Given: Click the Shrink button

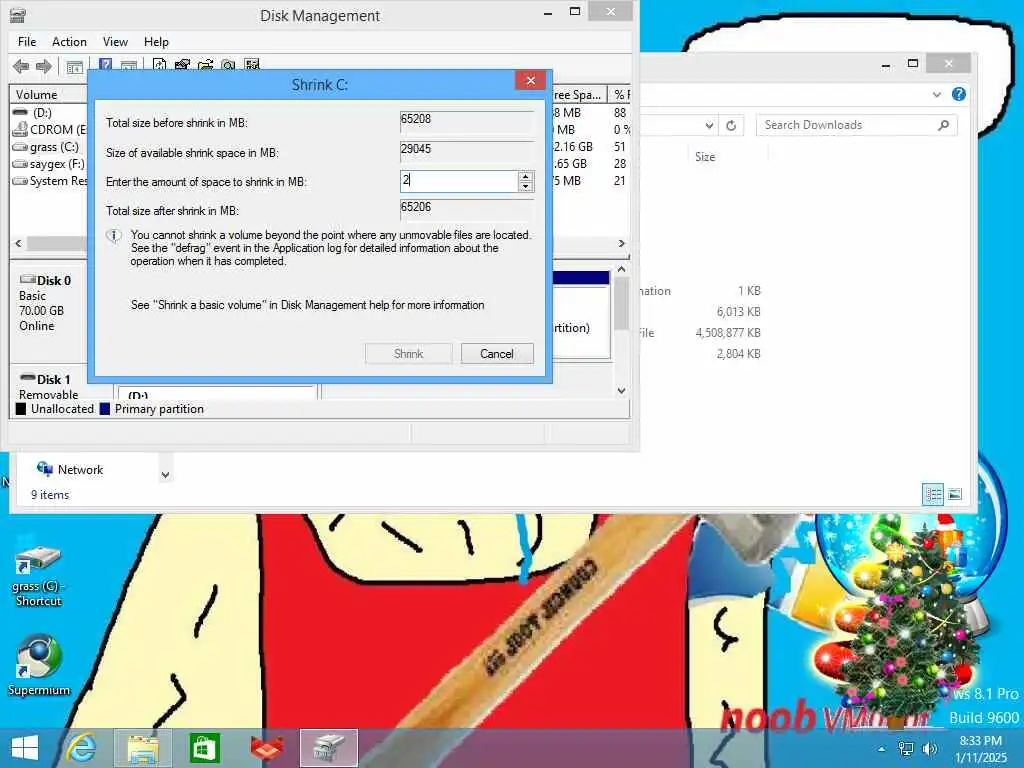Looking at the screenshot, I should click(409, 353).
